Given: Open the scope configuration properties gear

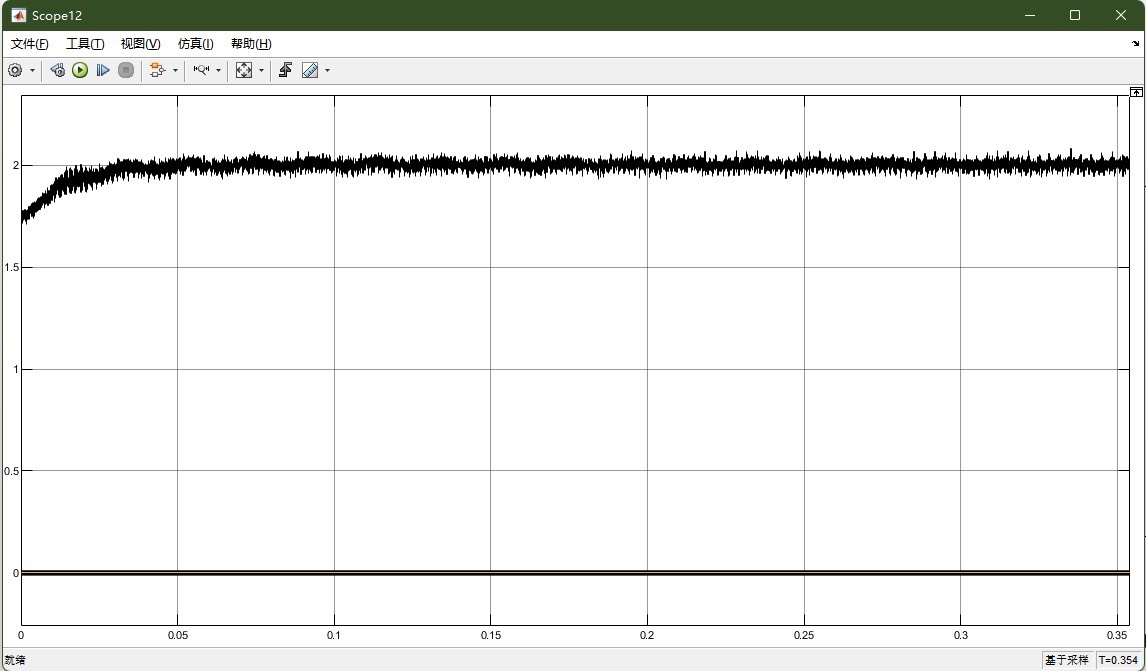Looking at the screenshot, I should [15, 70].
